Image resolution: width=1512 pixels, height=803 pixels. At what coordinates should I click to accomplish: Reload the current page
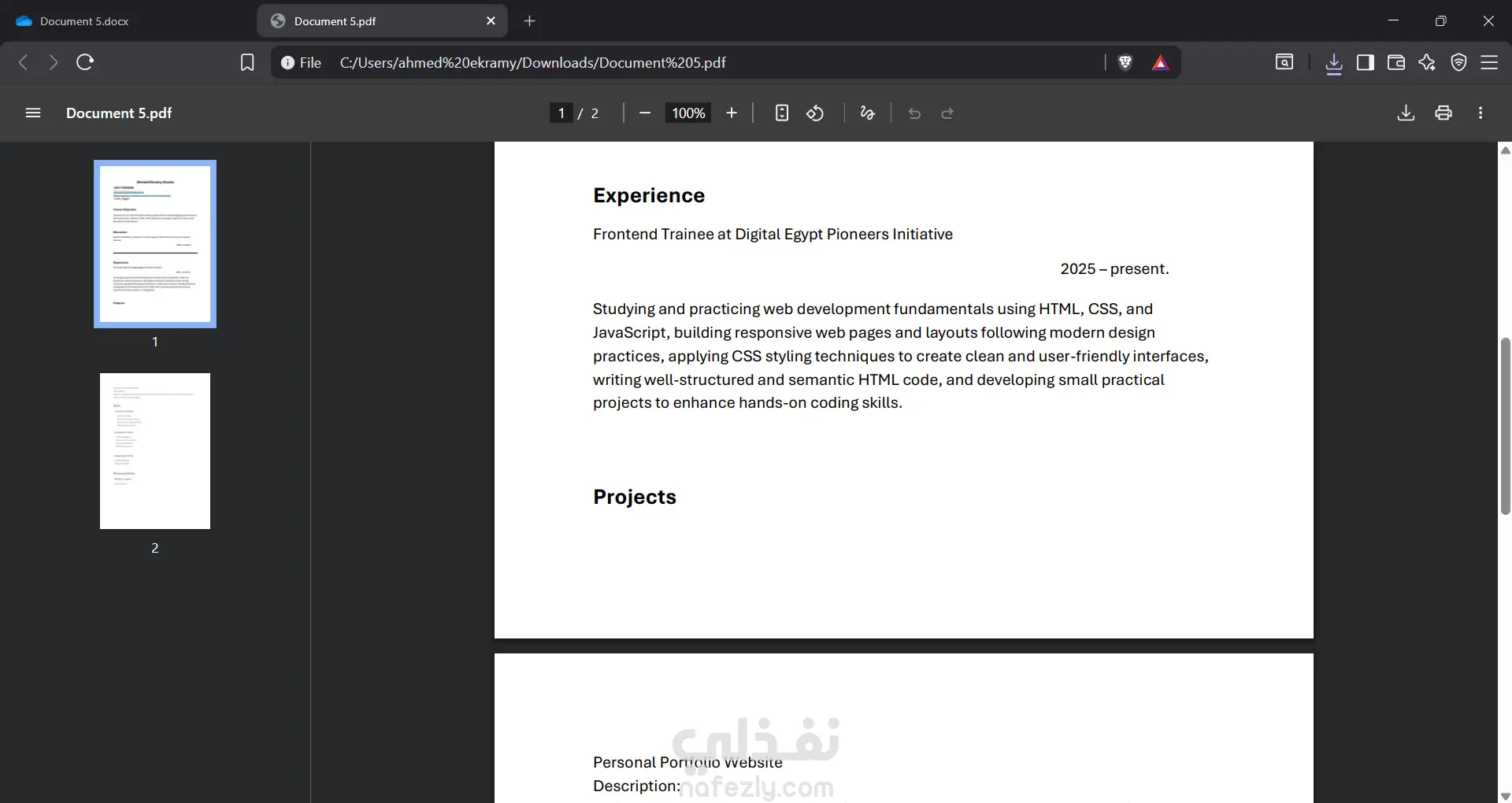85,62
